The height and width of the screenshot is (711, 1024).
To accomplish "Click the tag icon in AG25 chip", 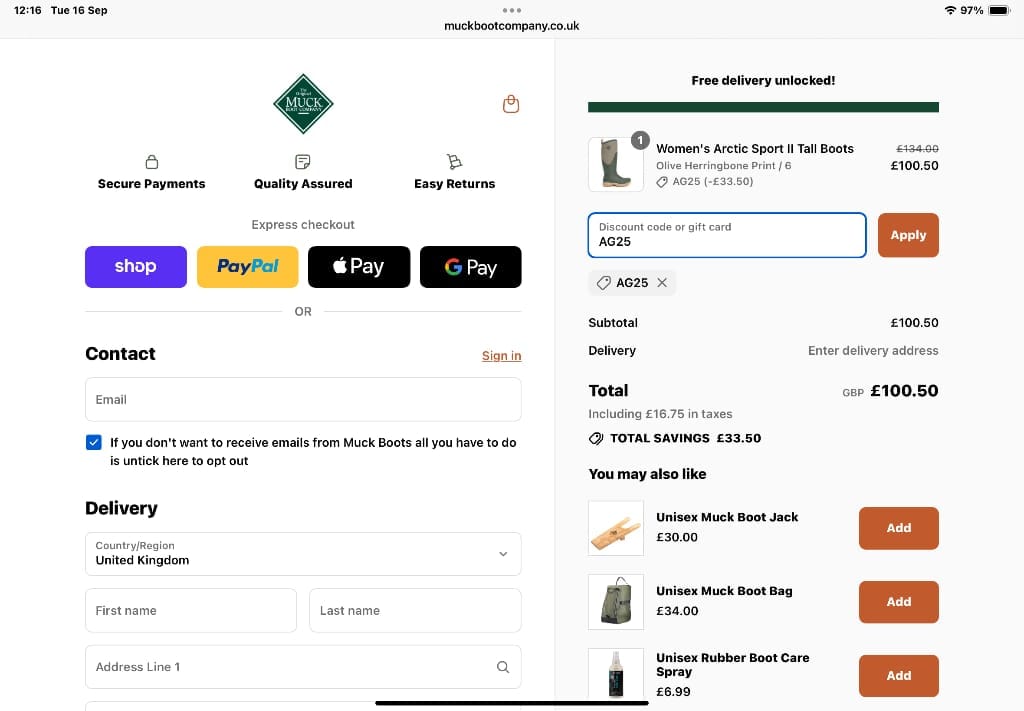I will point(603,283).
